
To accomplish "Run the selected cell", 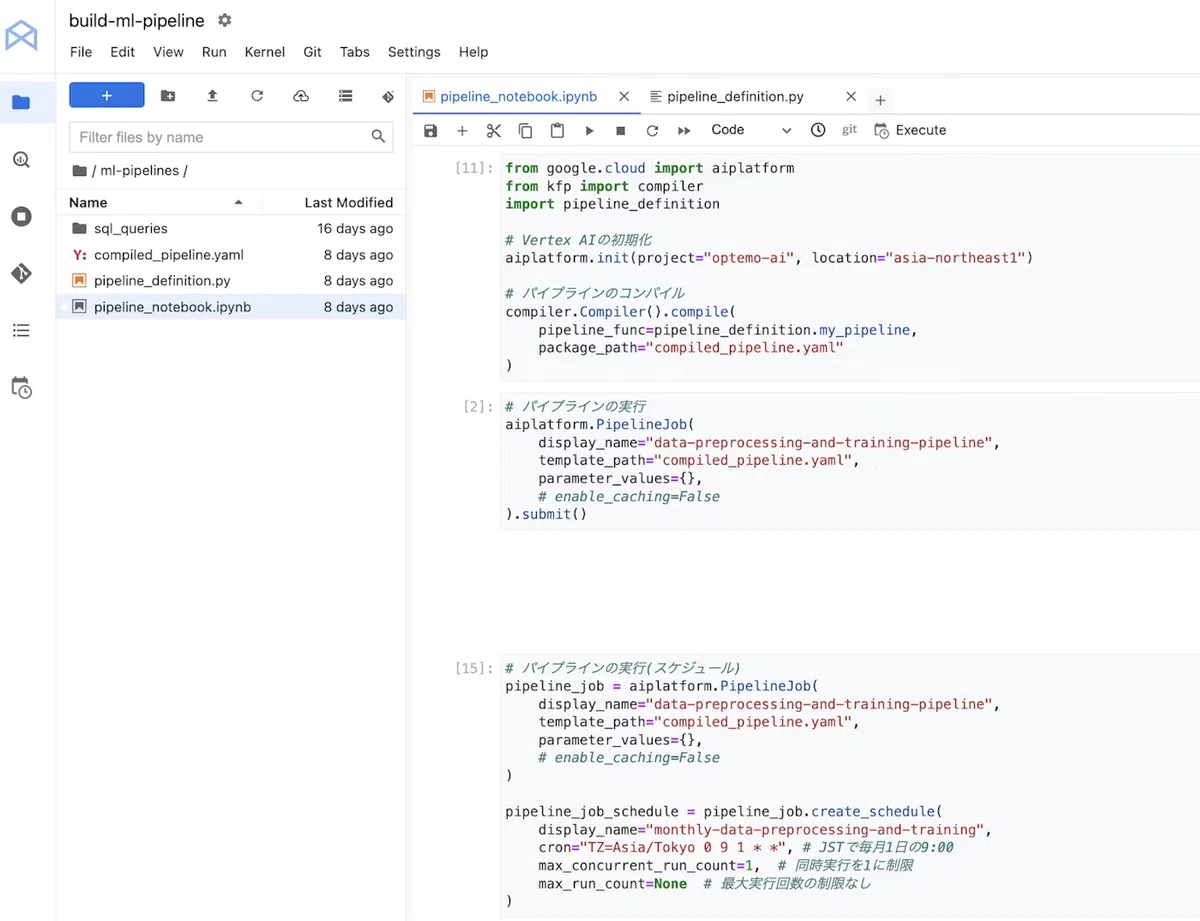I will point(590,130).
